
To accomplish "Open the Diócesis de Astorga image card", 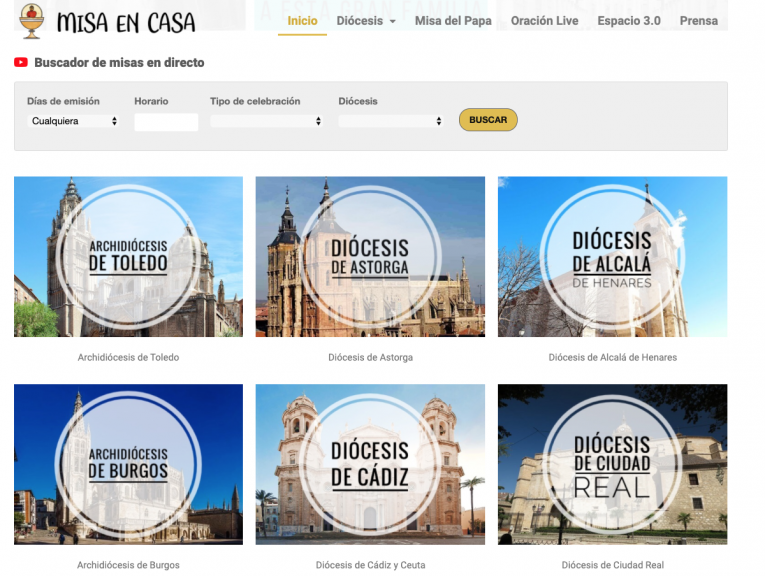I will 370,257.
